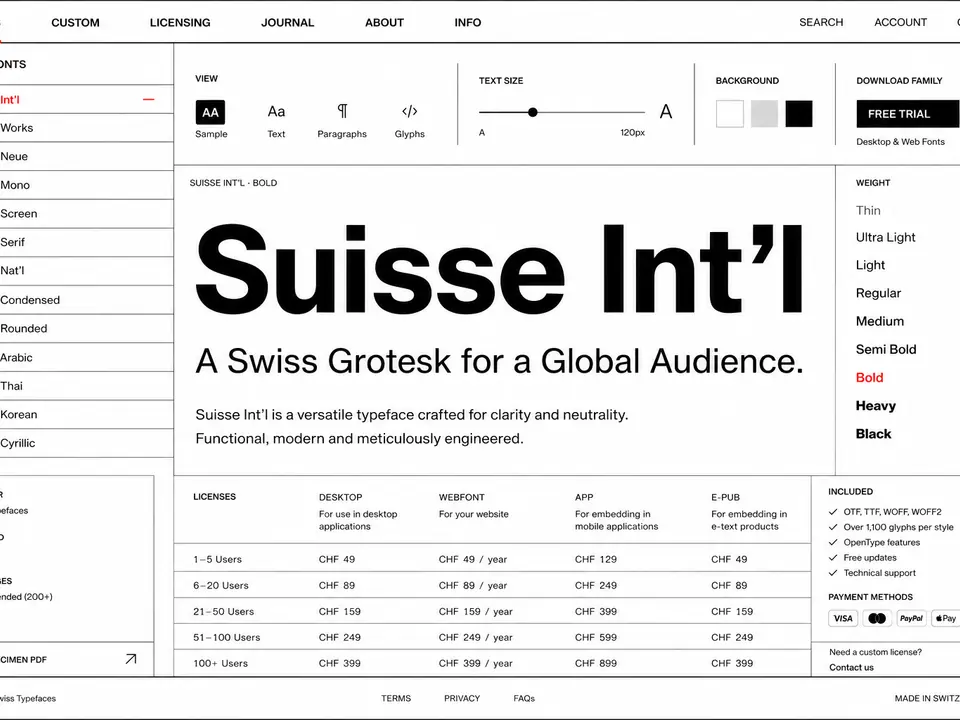Switch to the Text view icon

point(276,111)
